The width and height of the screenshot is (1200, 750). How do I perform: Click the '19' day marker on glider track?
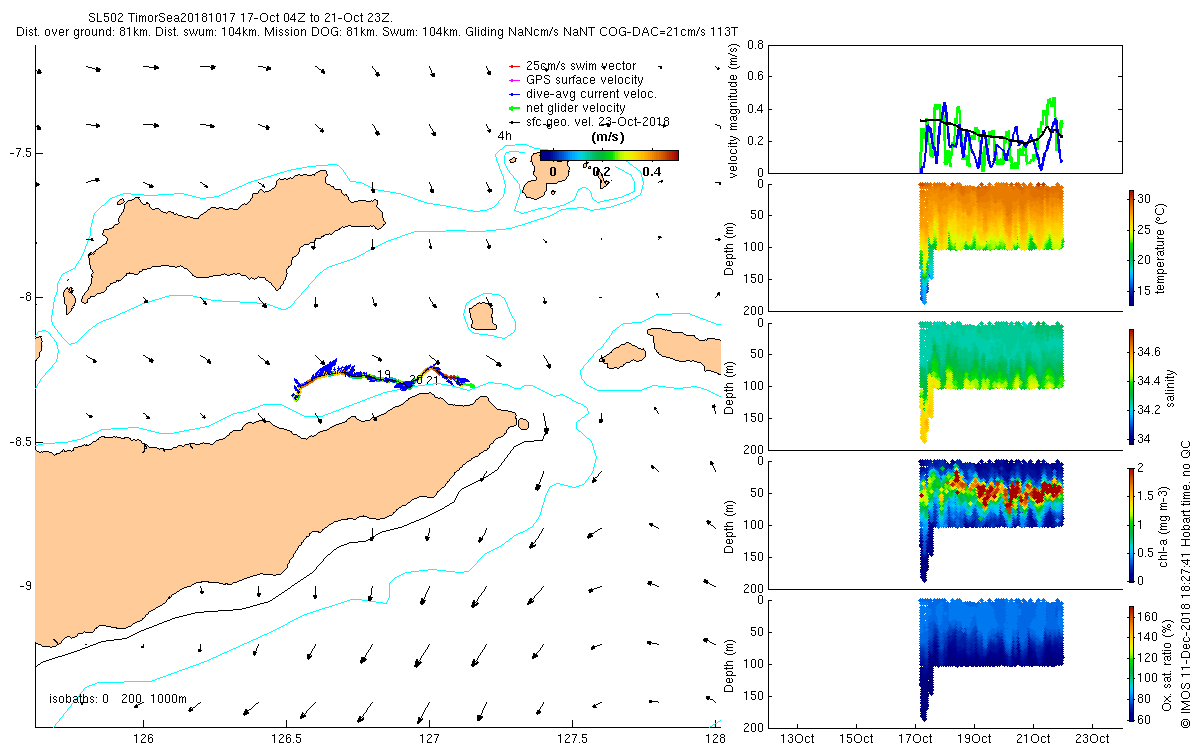[x=384, y=375]
